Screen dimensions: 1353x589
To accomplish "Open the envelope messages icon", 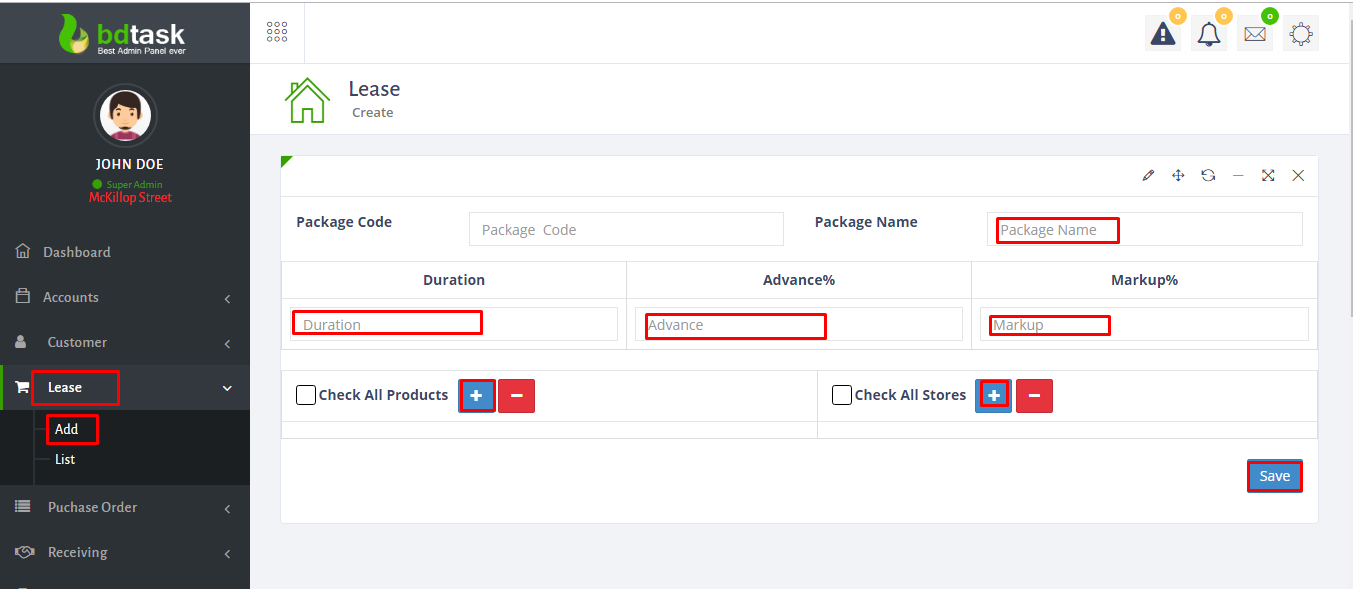I will click(1254, 34).
